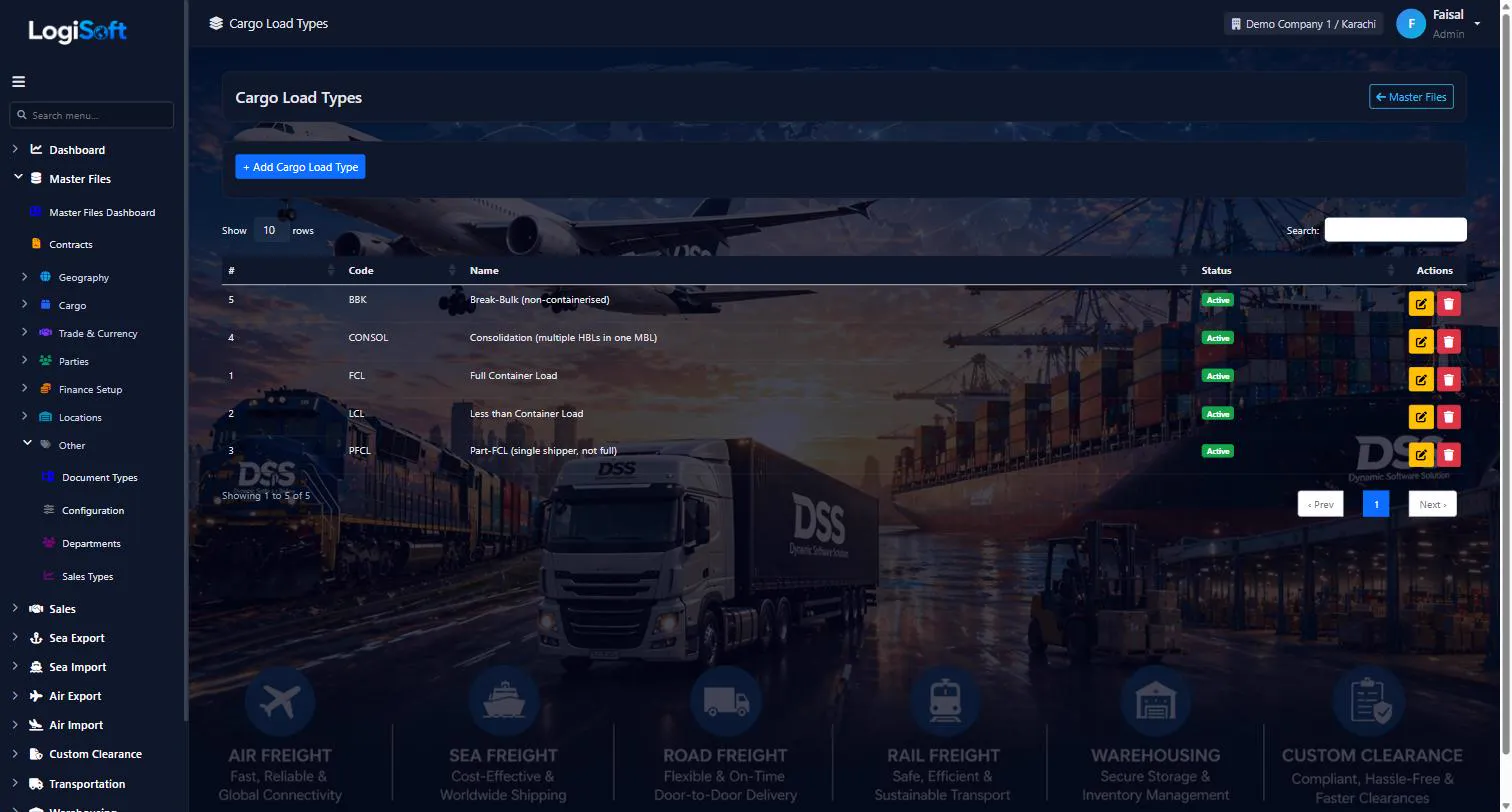This screenshot has width=1512, height=812.
Task: Delete the BBK Break-Bulk row
Action: click(1449, 304)
